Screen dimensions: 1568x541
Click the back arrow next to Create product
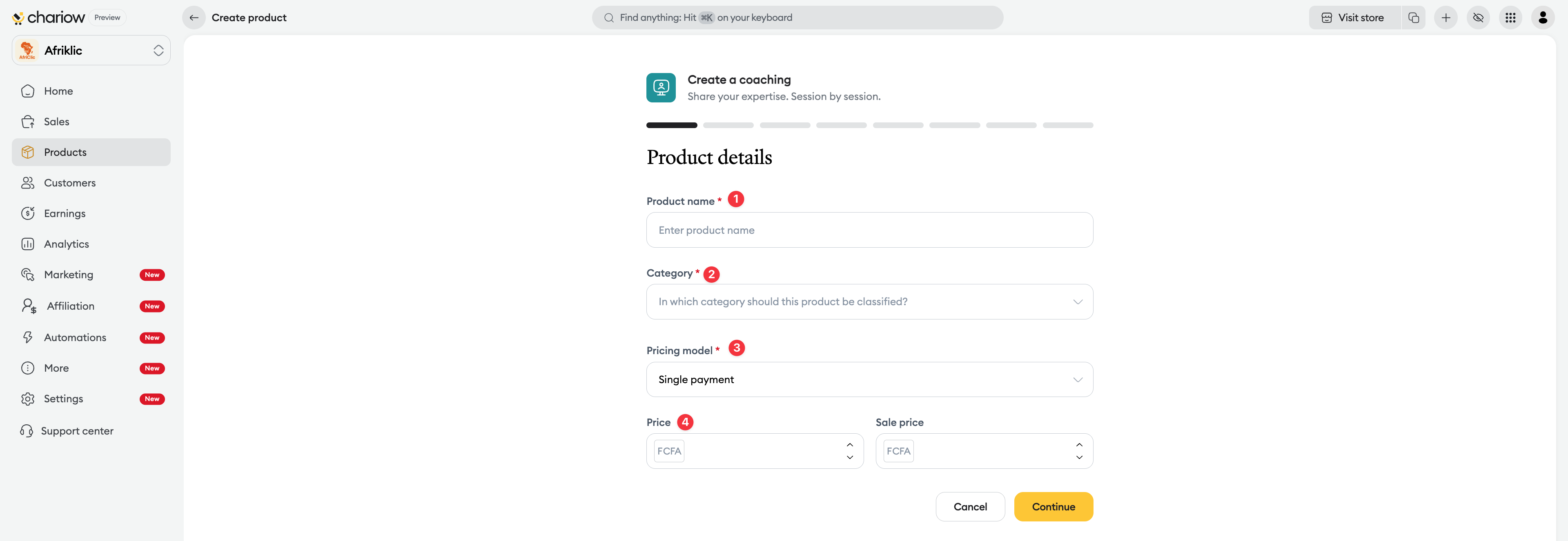194,18
